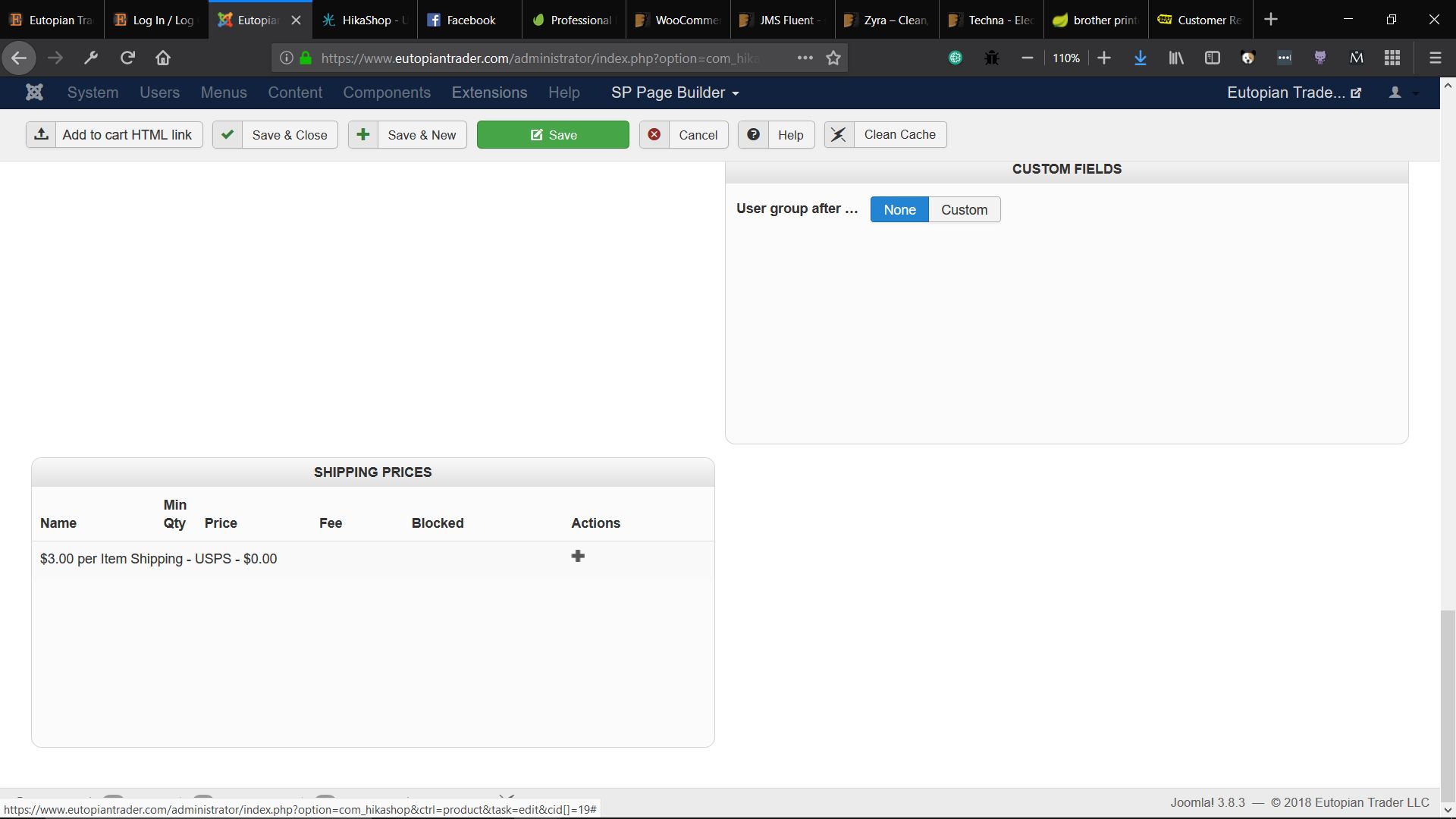
Task: Click the browser home icon
Action: tap(163, 58)
